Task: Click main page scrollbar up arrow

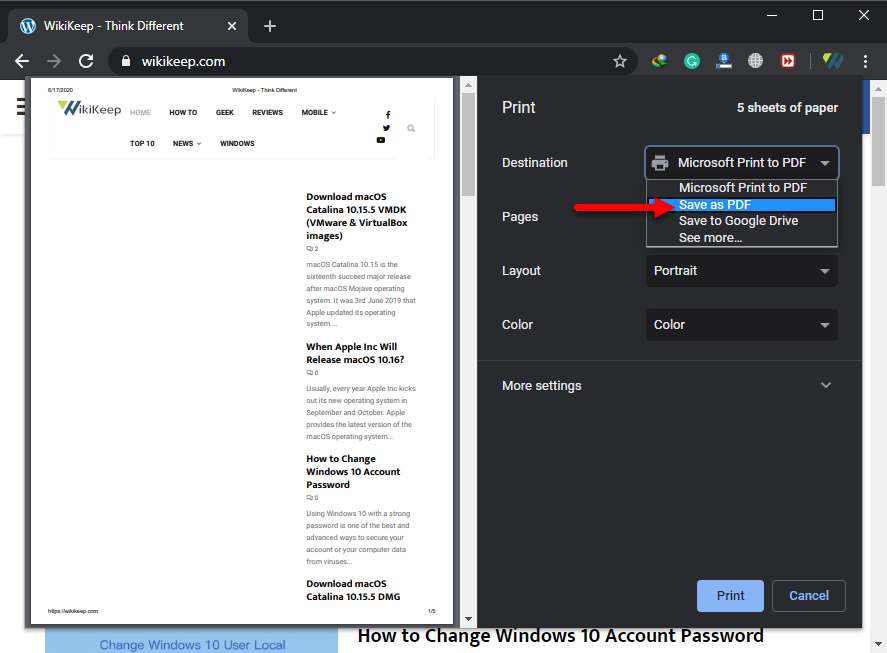Action: (878, 89)
